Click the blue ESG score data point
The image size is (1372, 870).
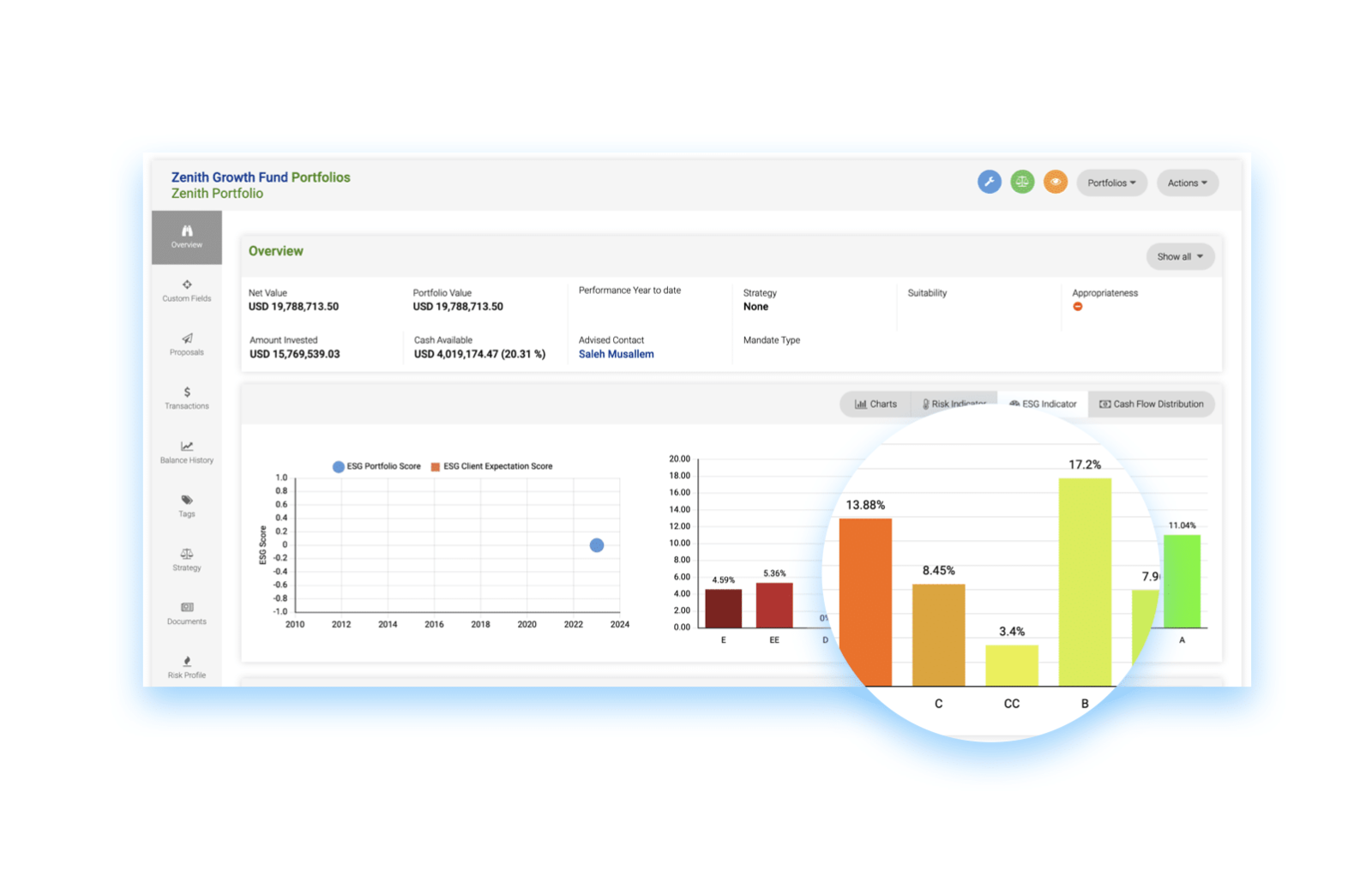coord(597,545)
